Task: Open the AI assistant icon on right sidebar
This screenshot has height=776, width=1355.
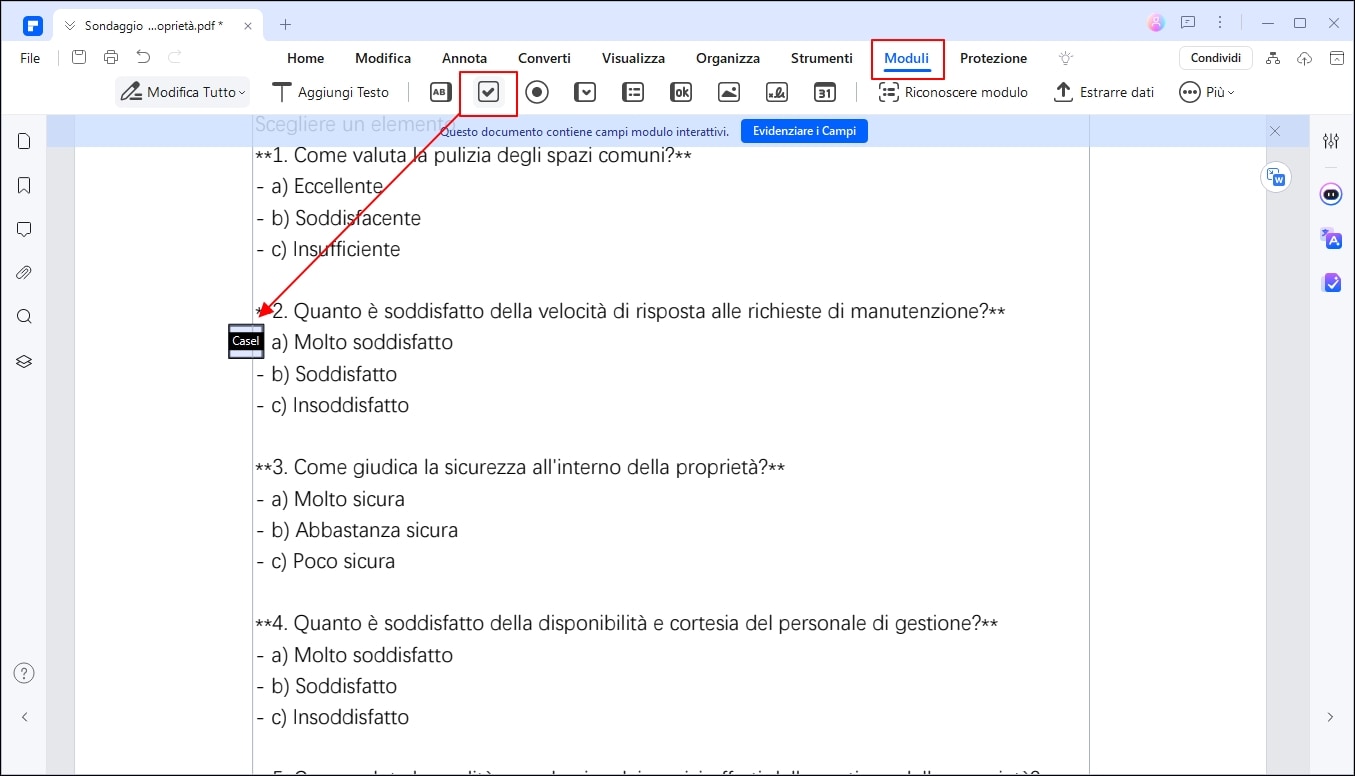Action: [1331, 194]
